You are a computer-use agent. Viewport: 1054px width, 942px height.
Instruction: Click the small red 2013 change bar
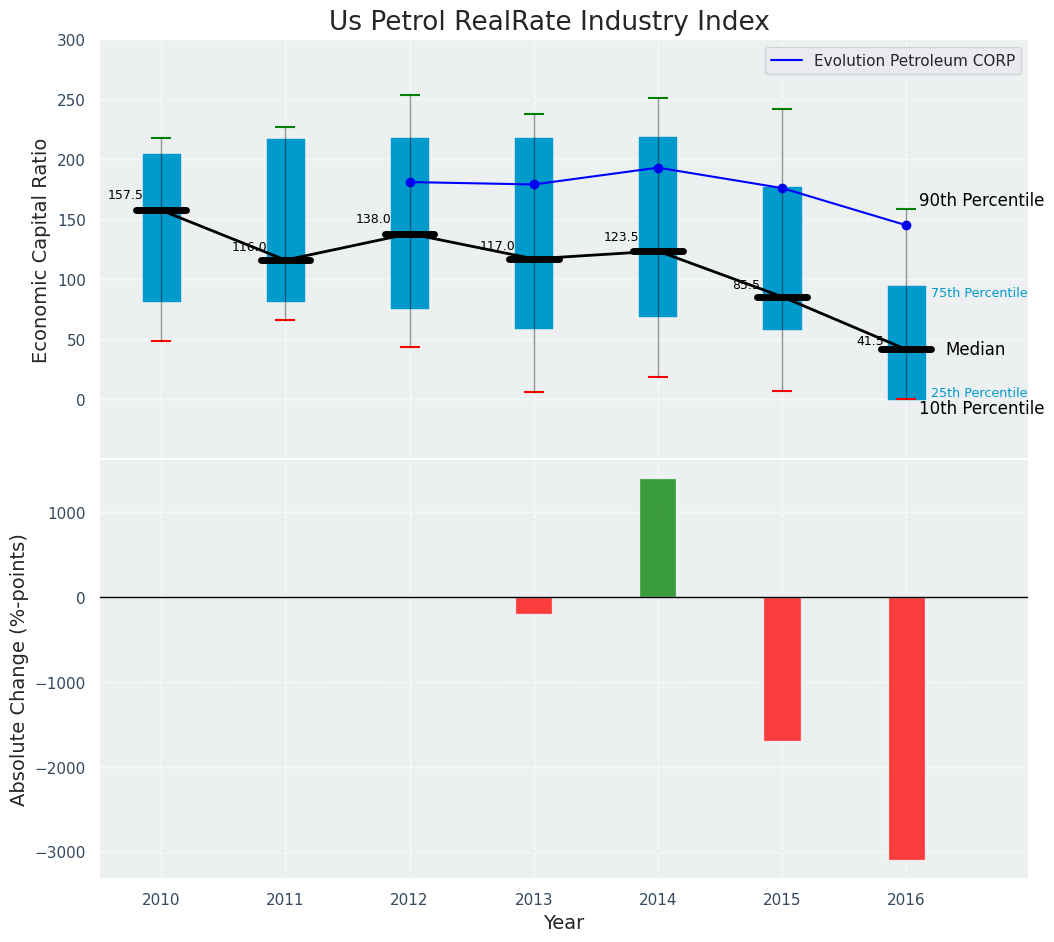tap(534, 605)
